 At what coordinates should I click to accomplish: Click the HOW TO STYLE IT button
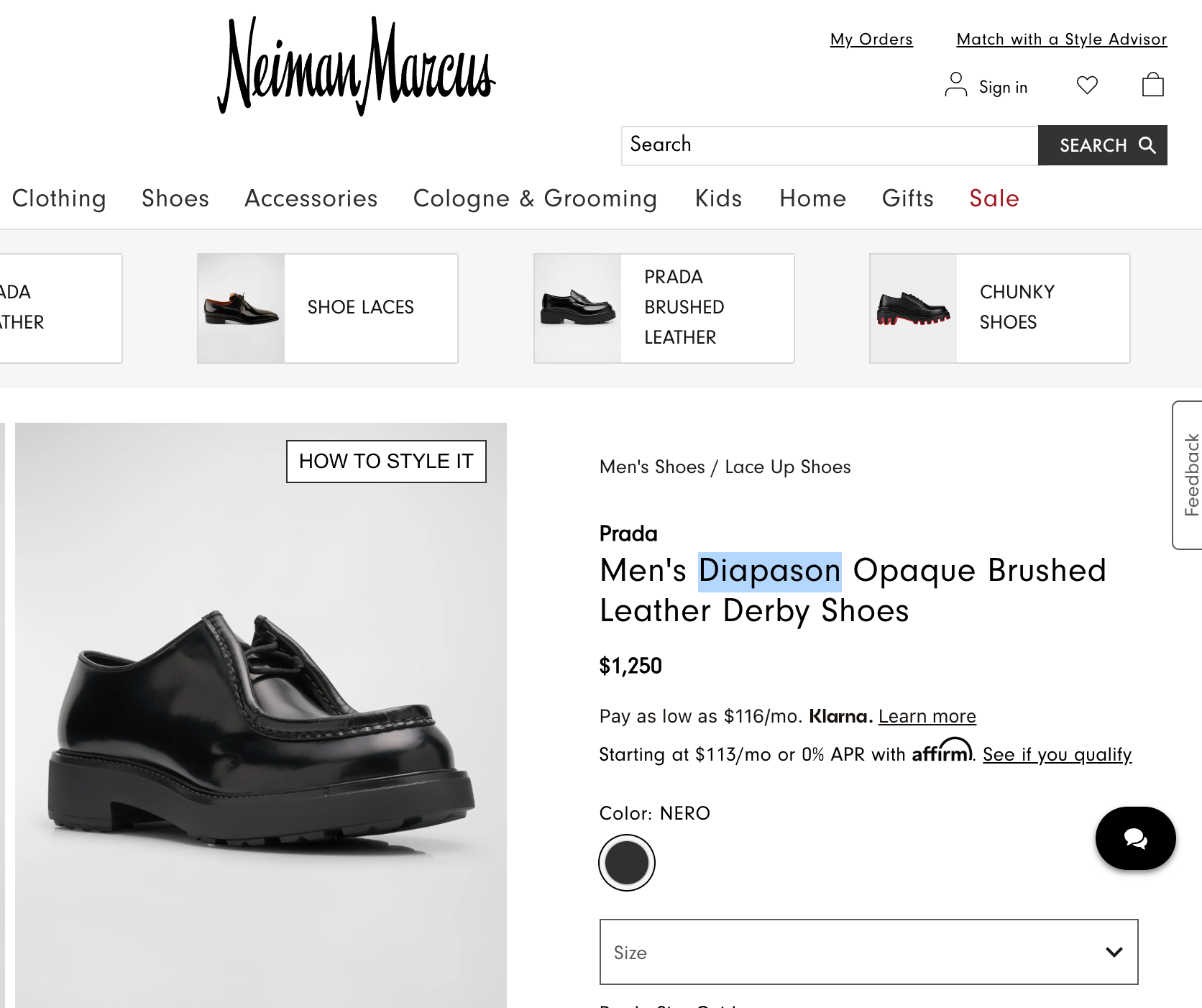386,462
